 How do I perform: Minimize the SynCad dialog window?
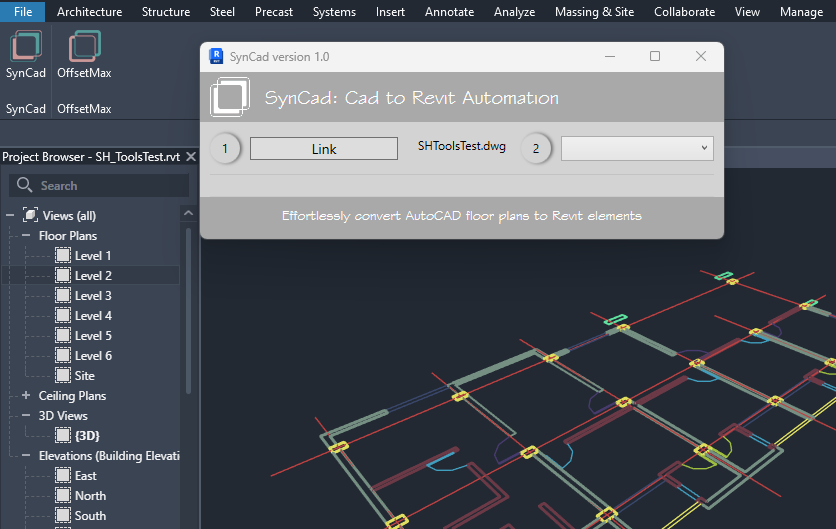610,56
